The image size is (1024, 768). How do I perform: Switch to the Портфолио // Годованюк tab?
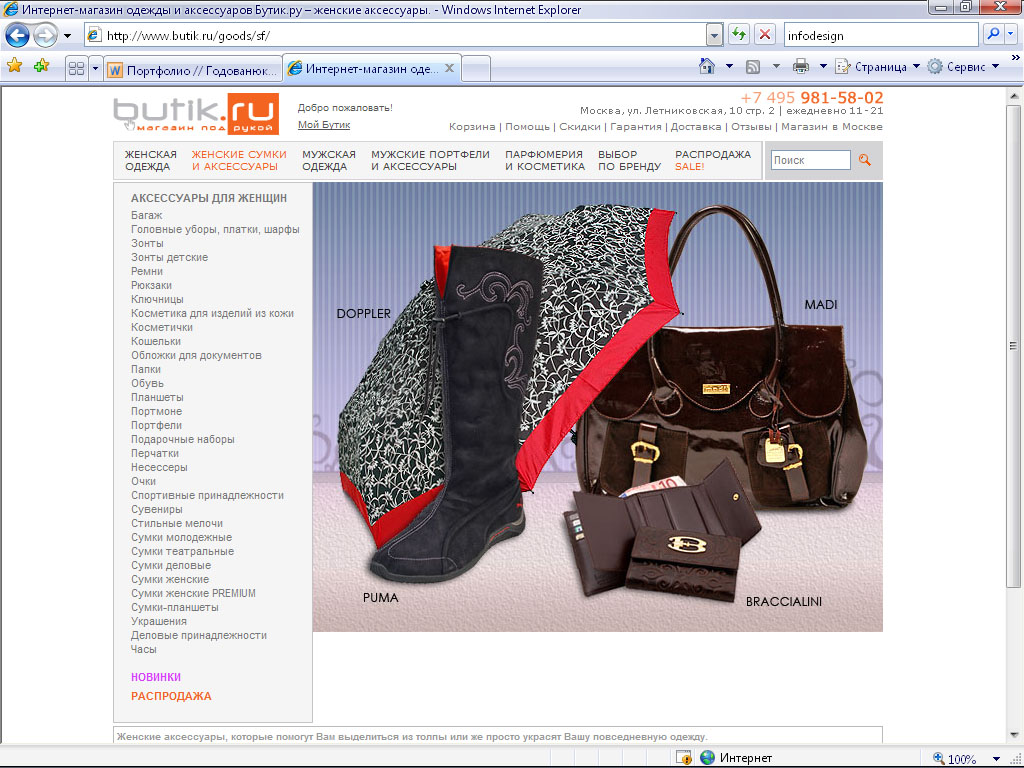pyautogui.click(x=193, y=70)
